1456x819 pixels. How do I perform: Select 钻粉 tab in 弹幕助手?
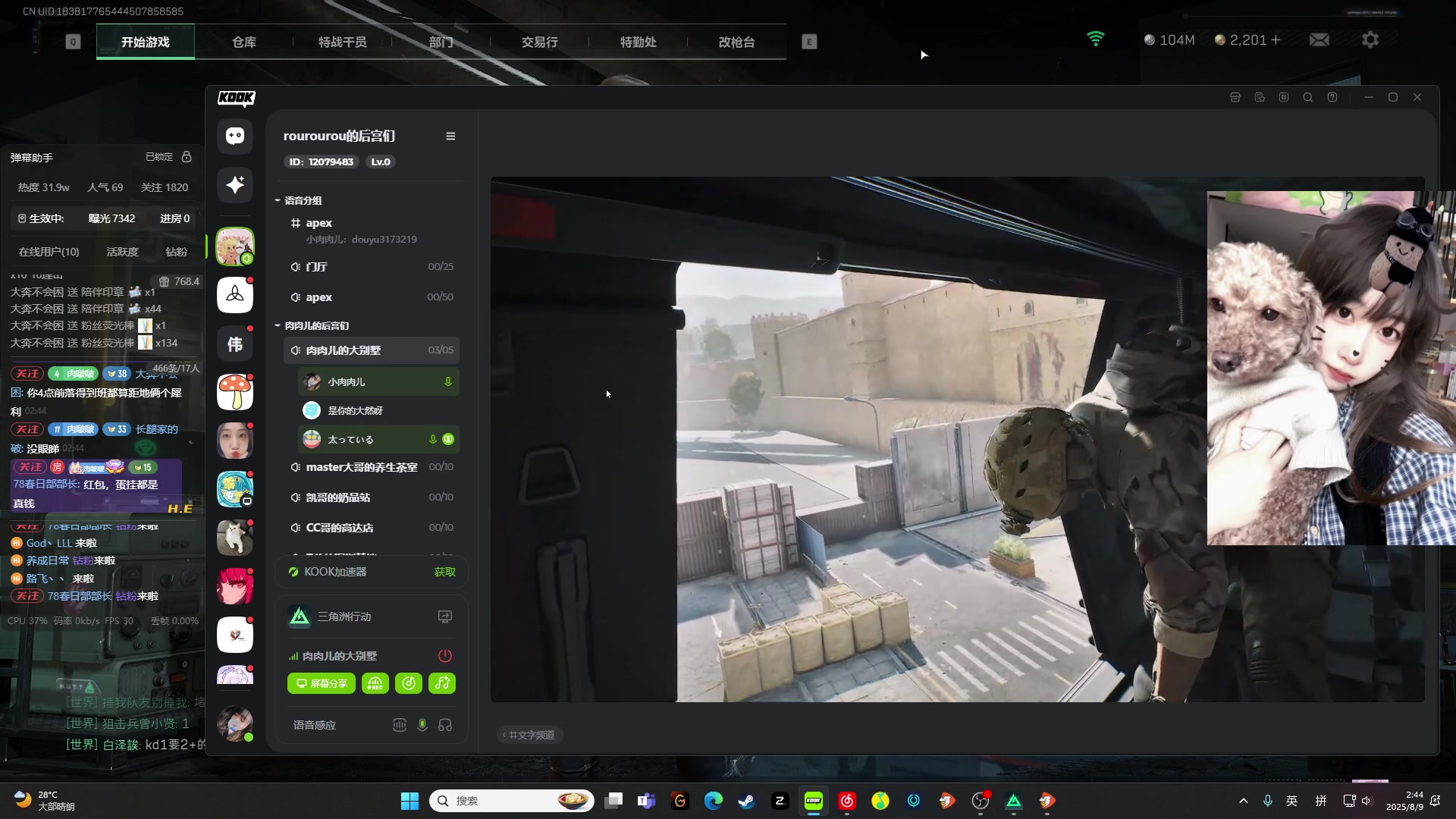click(x=177, y=252)
